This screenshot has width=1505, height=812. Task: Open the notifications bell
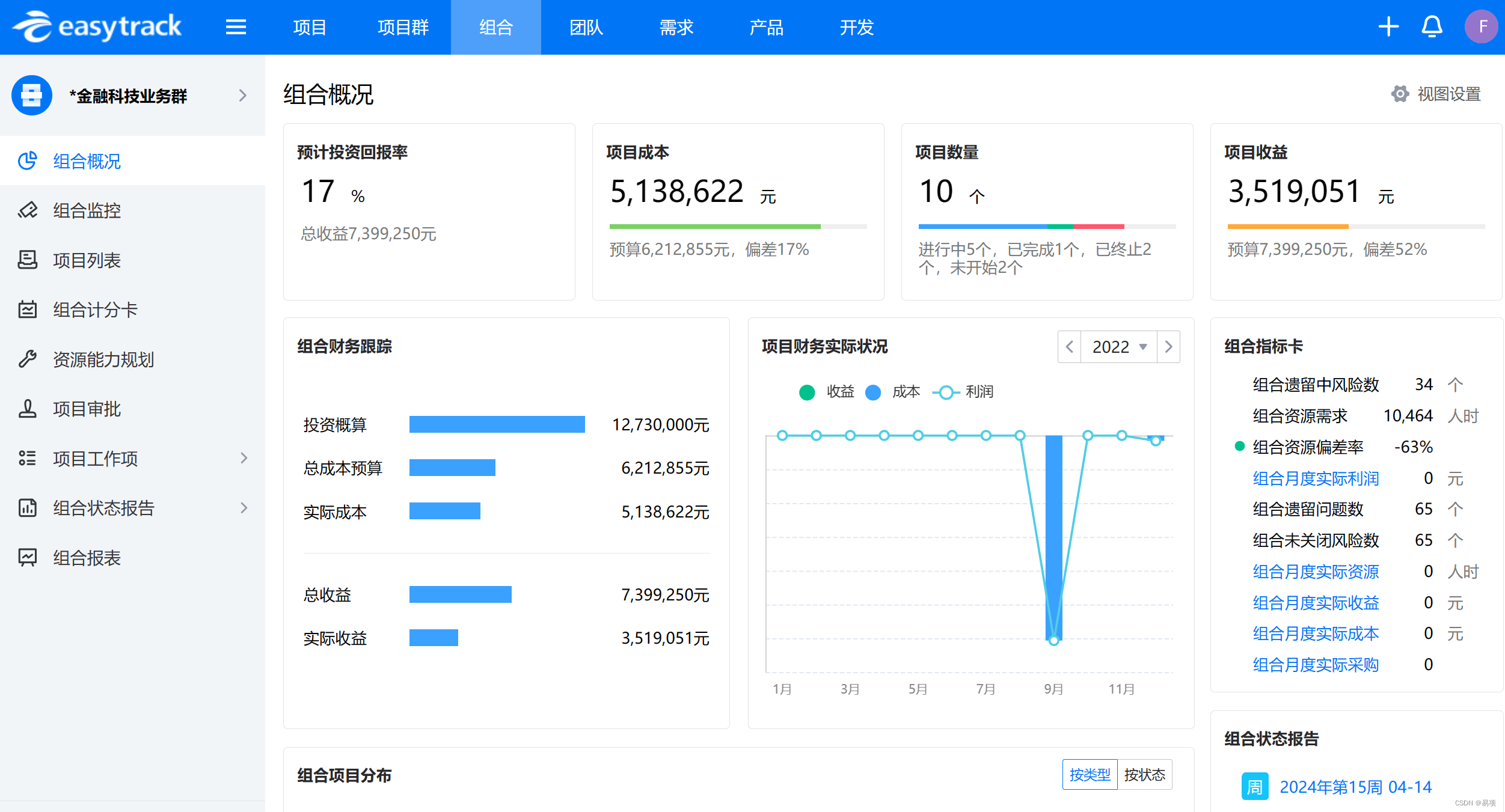1432,27
